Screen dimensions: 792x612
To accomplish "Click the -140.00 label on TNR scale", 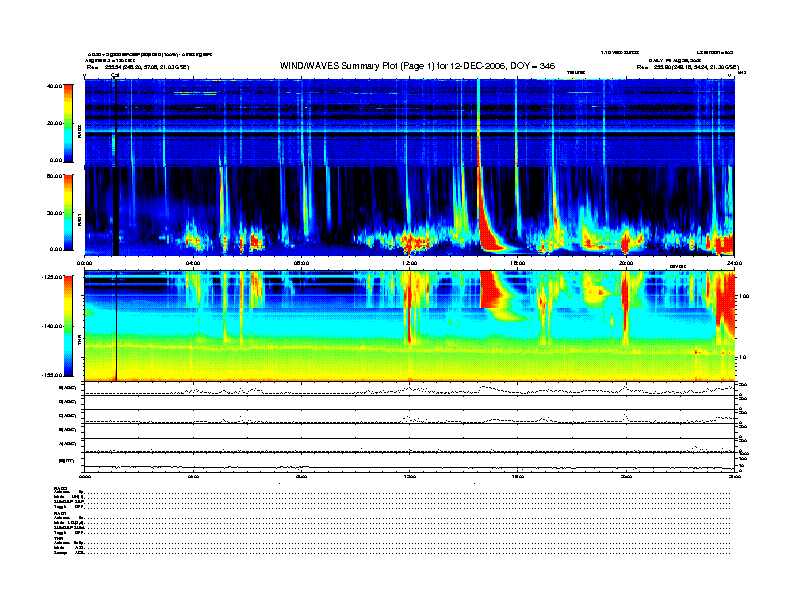I will pyautogui.click(x=52, y=326).
